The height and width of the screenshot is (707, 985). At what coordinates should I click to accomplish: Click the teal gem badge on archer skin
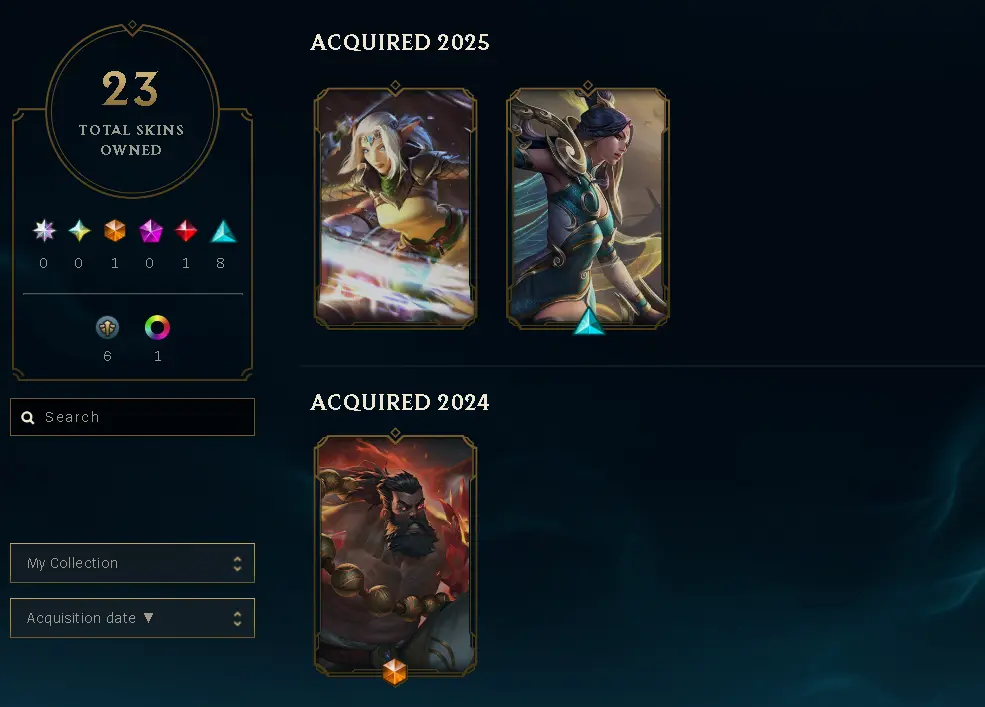coord(589,321)
